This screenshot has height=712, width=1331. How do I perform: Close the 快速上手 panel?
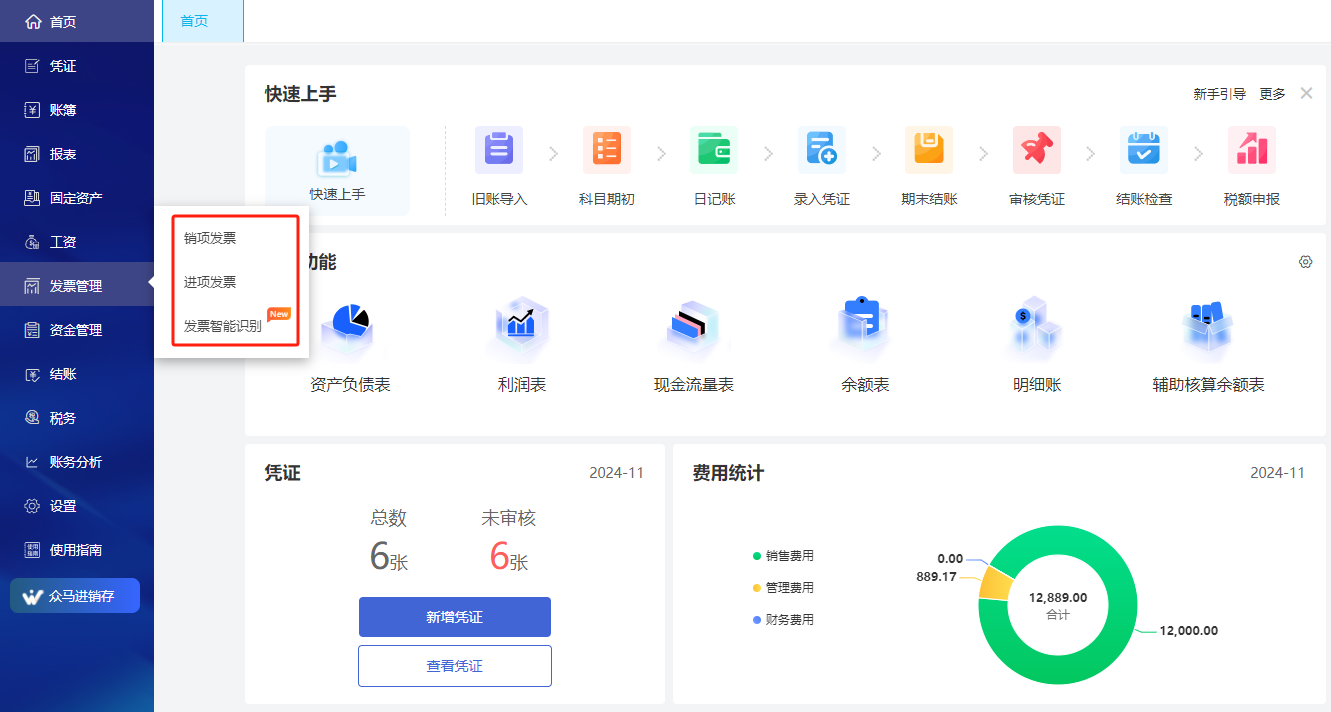pyautogui.click(x=1306, y=93)
